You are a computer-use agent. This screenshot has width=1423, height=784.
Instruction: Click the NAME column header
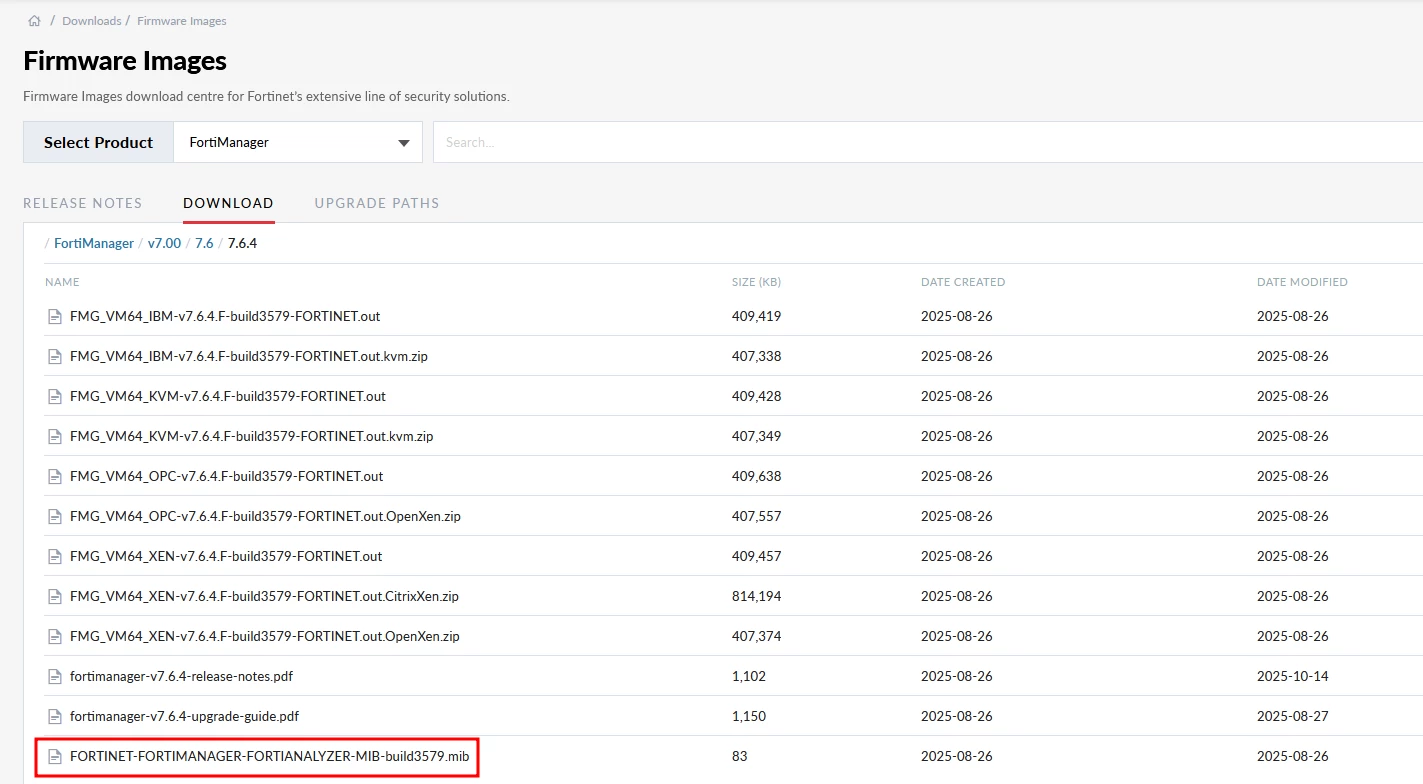[x=62, y=282]
